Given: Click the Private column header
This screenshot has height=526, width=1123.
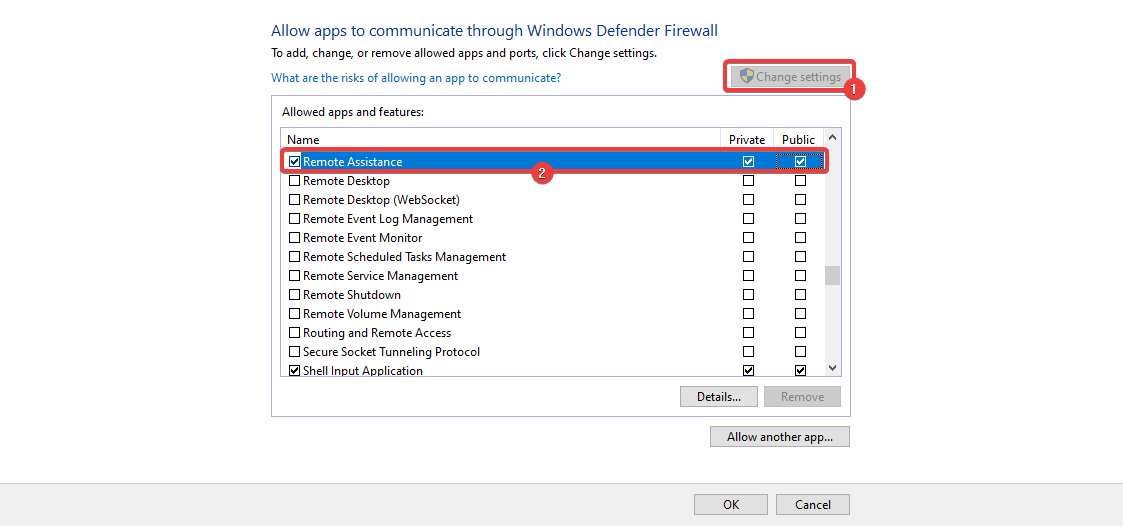Looking at the screenshot, I should pyautogui.click(x=747, y=140).
